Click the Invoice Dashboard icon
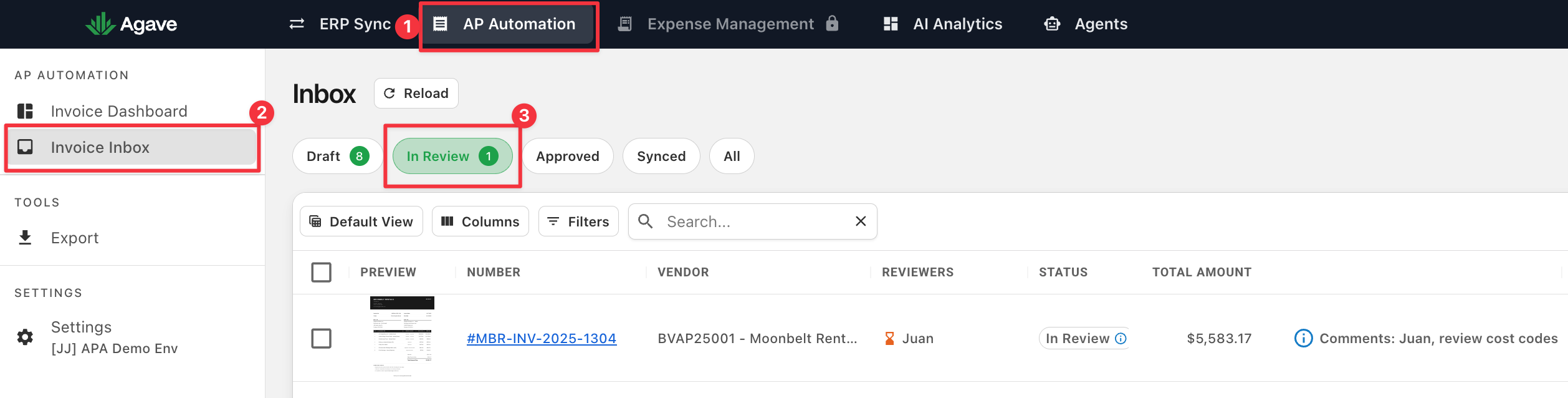Image resolution: width=1568 pixels, height=398 pixels. click(25, 111)
